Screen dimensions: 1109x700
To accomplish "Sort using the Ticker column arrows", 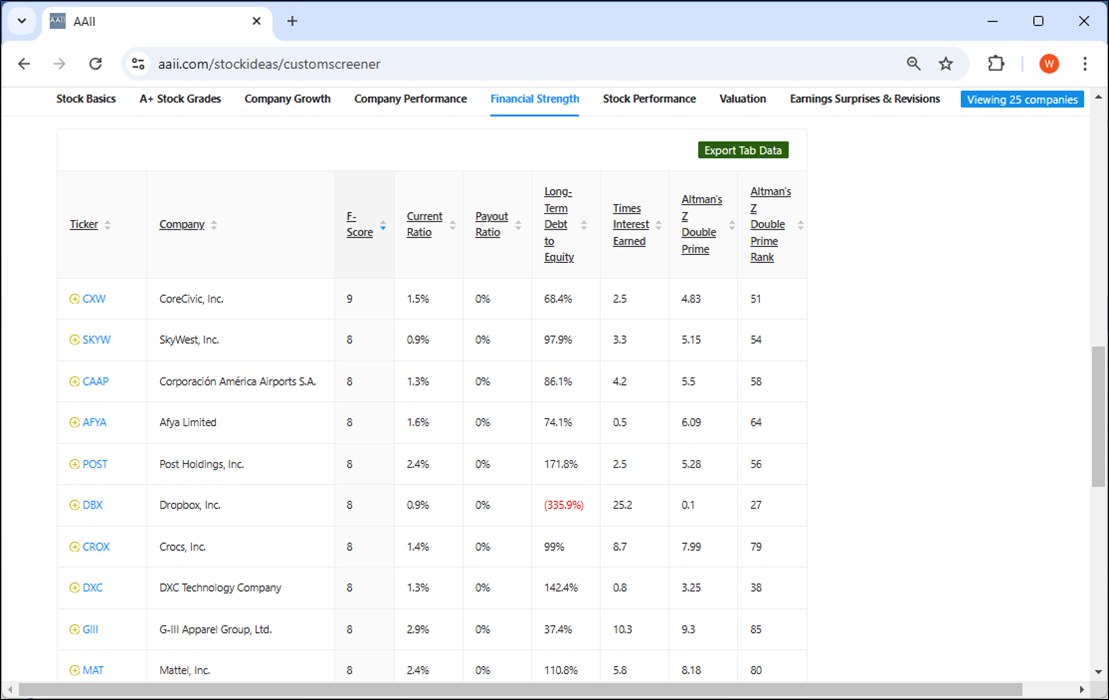I will tap(108, 225).
